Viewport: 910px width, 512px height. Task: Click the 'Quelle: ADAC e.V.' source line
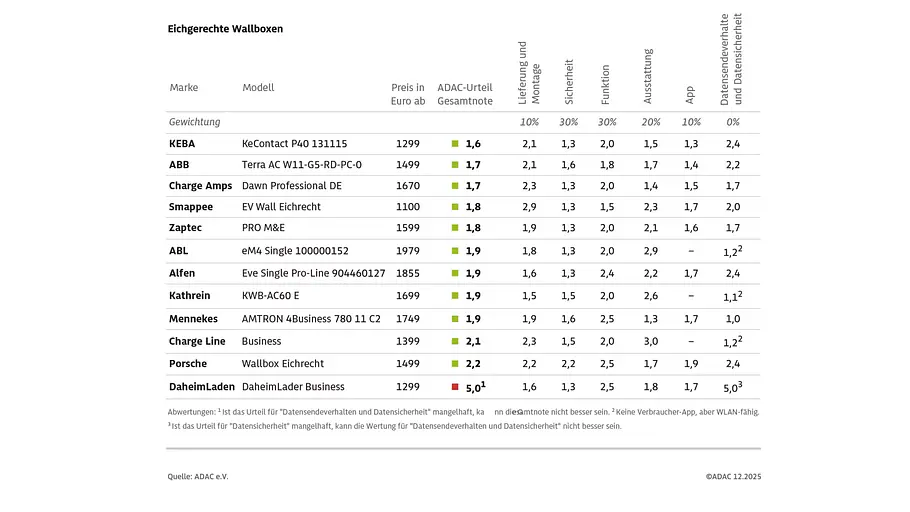tap(198, 477)
